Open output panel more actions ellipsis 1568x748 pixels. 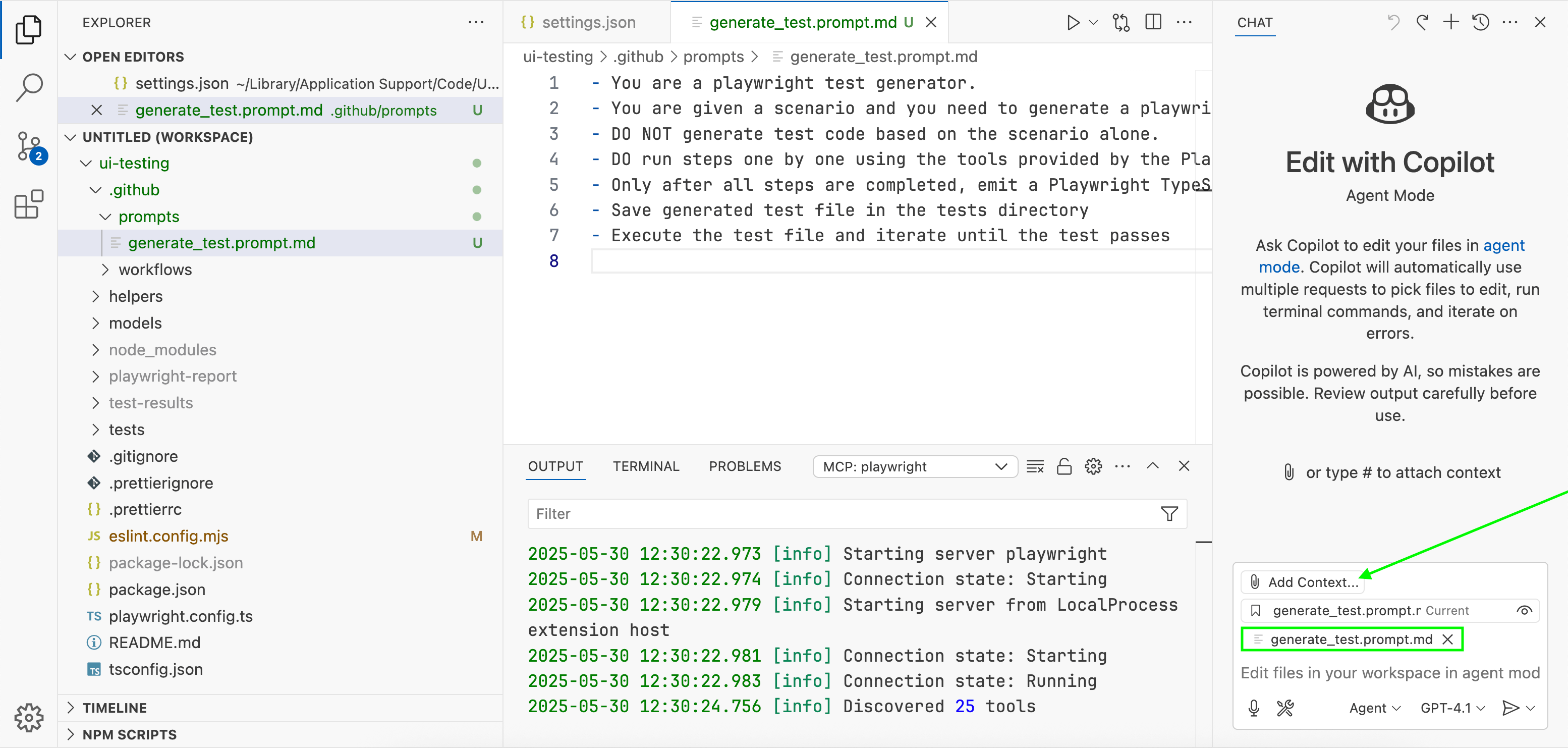click(1123, 466)
